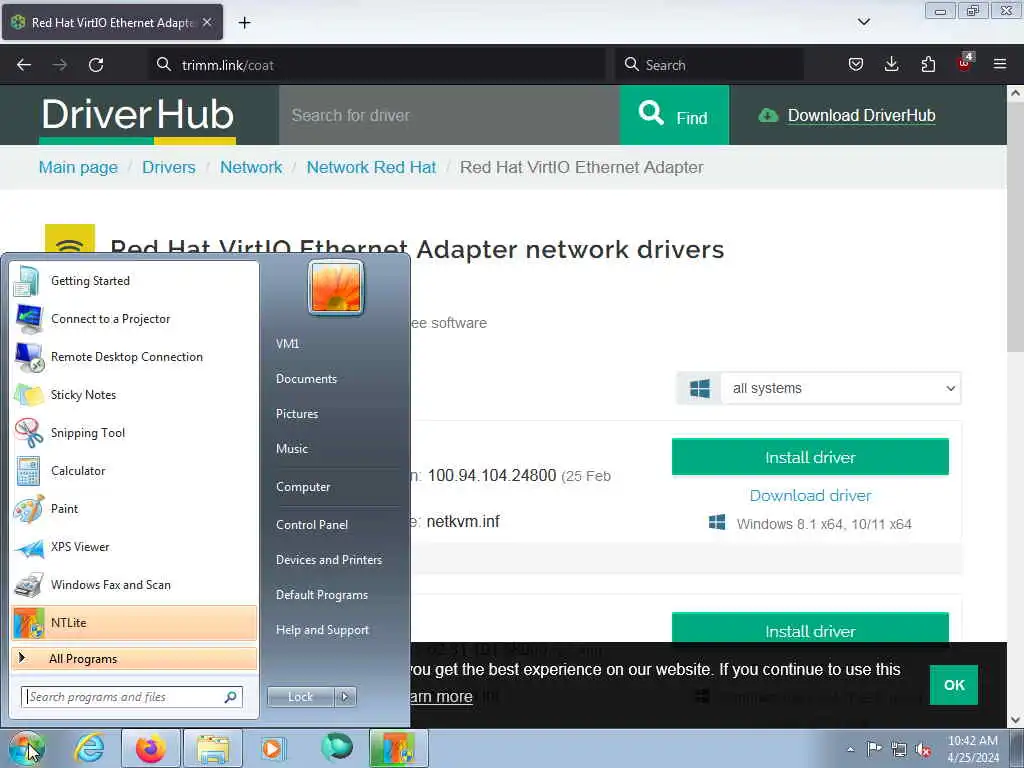Launch Connect to a Projector icon
Image resolution: width=1024 pixels, height=768 pixels.
coord(28,319)
